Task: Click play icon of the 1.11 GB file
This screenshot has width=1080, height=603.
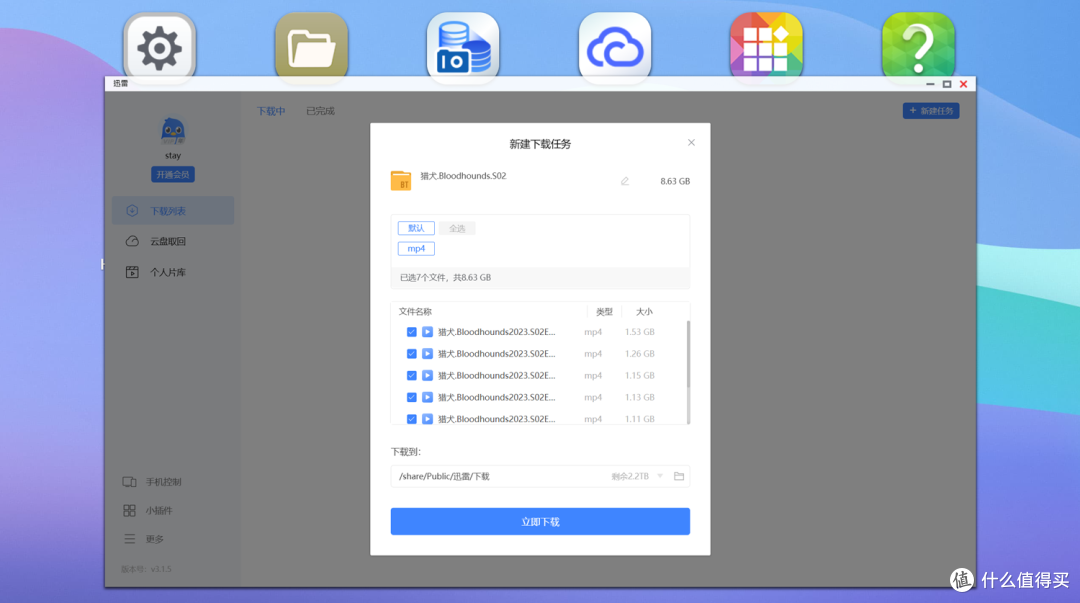Action: tap(428, 419)
